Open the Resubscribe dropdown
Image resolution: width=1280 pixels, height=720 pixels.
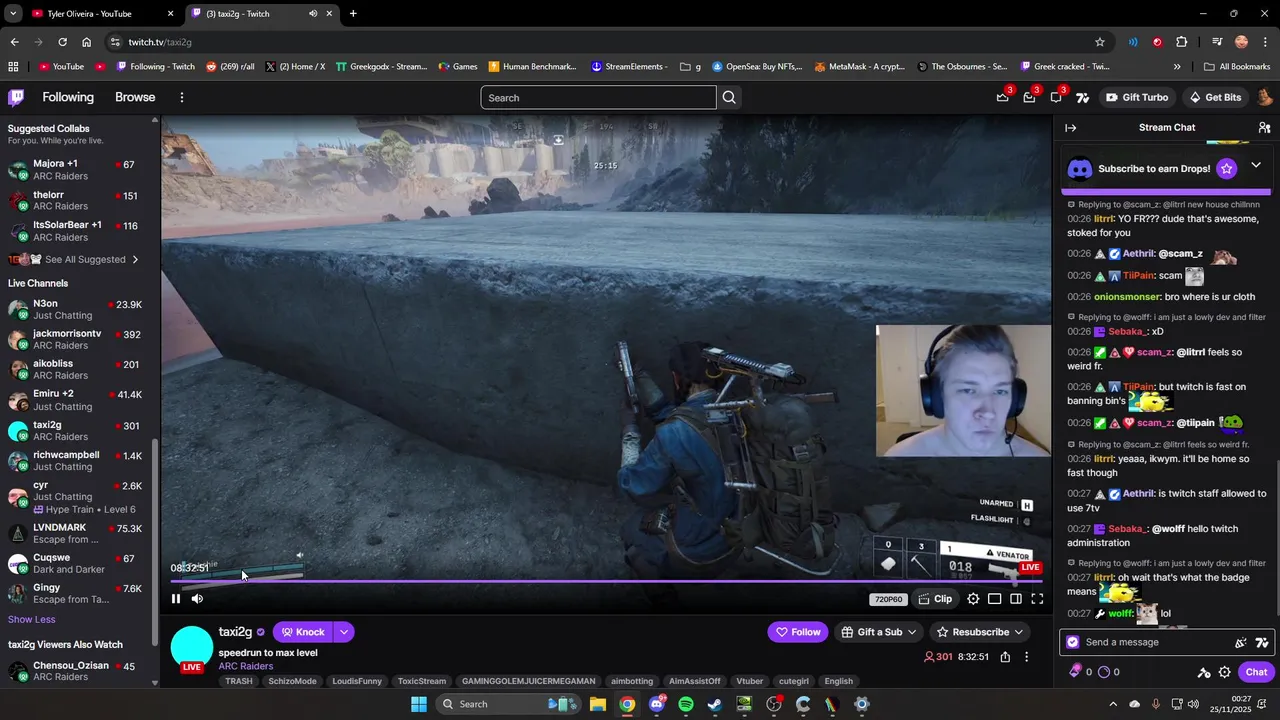pos(980,632)
